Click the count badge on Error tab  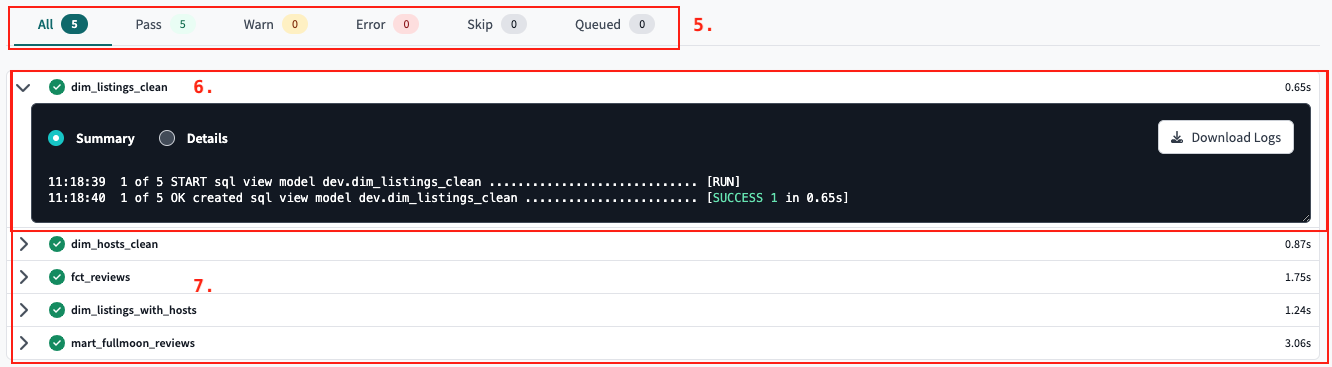tap(406, 24)
